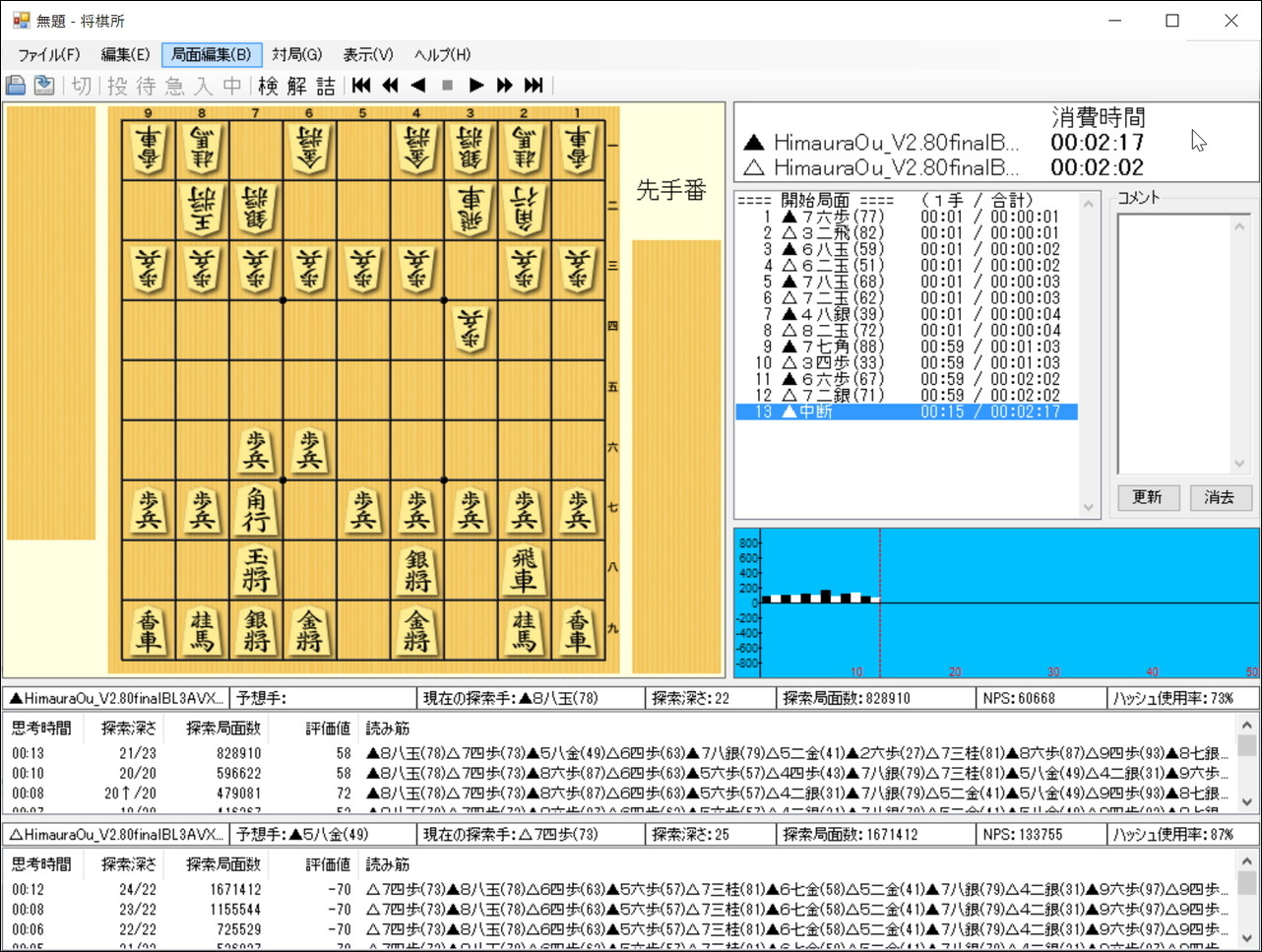Click the export/send kifu icon
Image resolution: width=1262 pixels, height=952 pixels.
(x=43, y=85)
